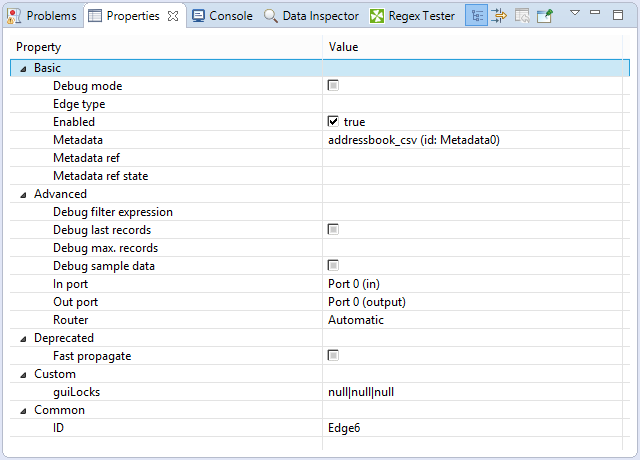Click Show Advanced Properties filter icon
This screenshot has height=460, width=640.
pyautogui.click(x=499, y=16)
